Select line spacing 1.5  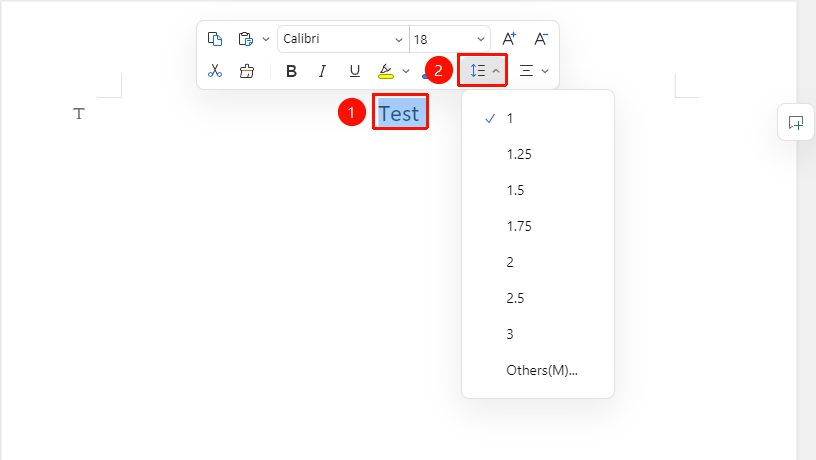(538, 190)
